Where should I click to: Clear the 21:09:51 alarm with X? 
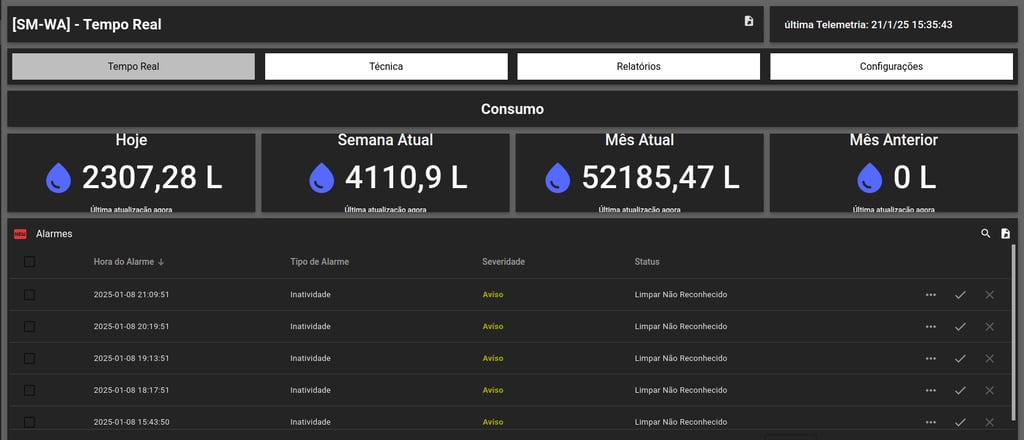pos(989,294)
